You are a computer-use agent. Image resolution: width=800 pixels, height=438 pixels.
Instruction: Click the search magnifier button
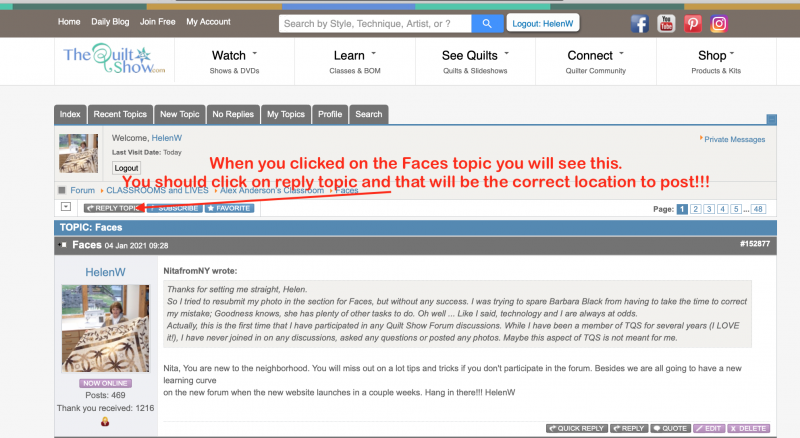tap(487, 23)
